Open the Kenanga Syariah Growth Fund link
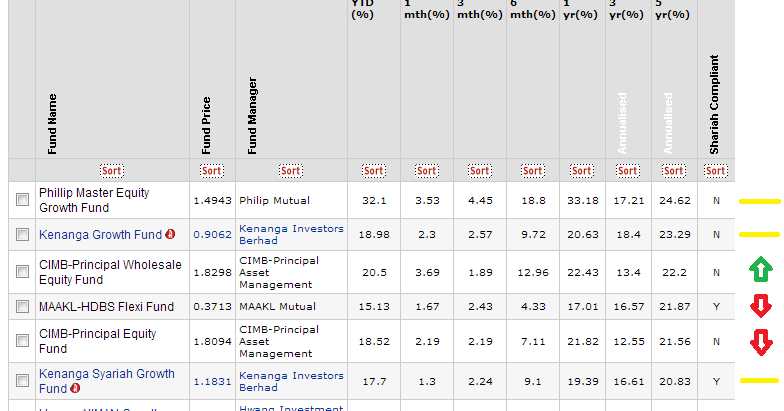This screenshot has width=784, height=411. [x=106, y=381]
